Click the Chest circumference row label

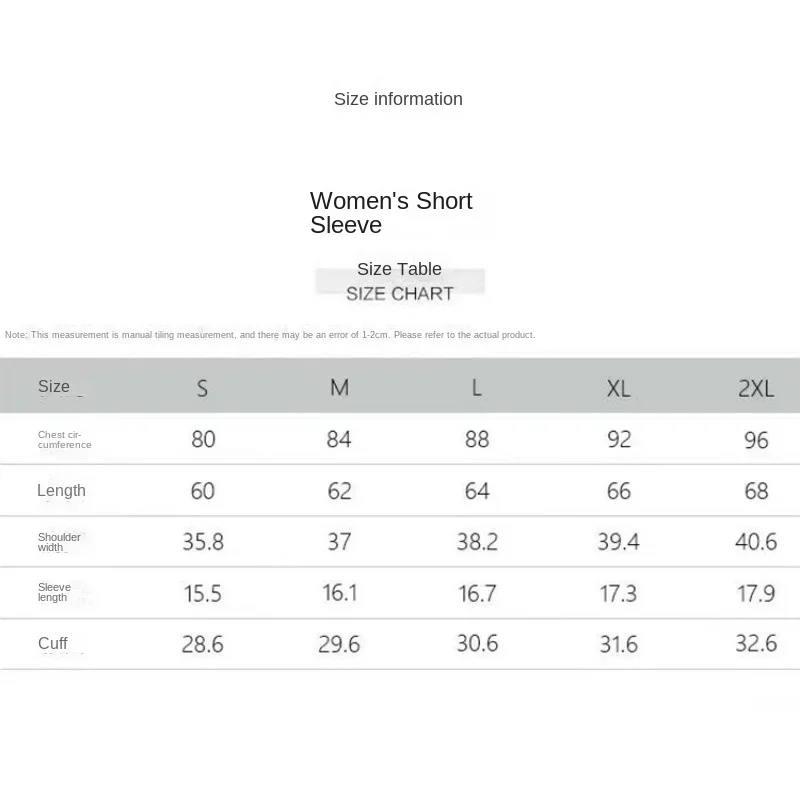click(x=65, y=440)
